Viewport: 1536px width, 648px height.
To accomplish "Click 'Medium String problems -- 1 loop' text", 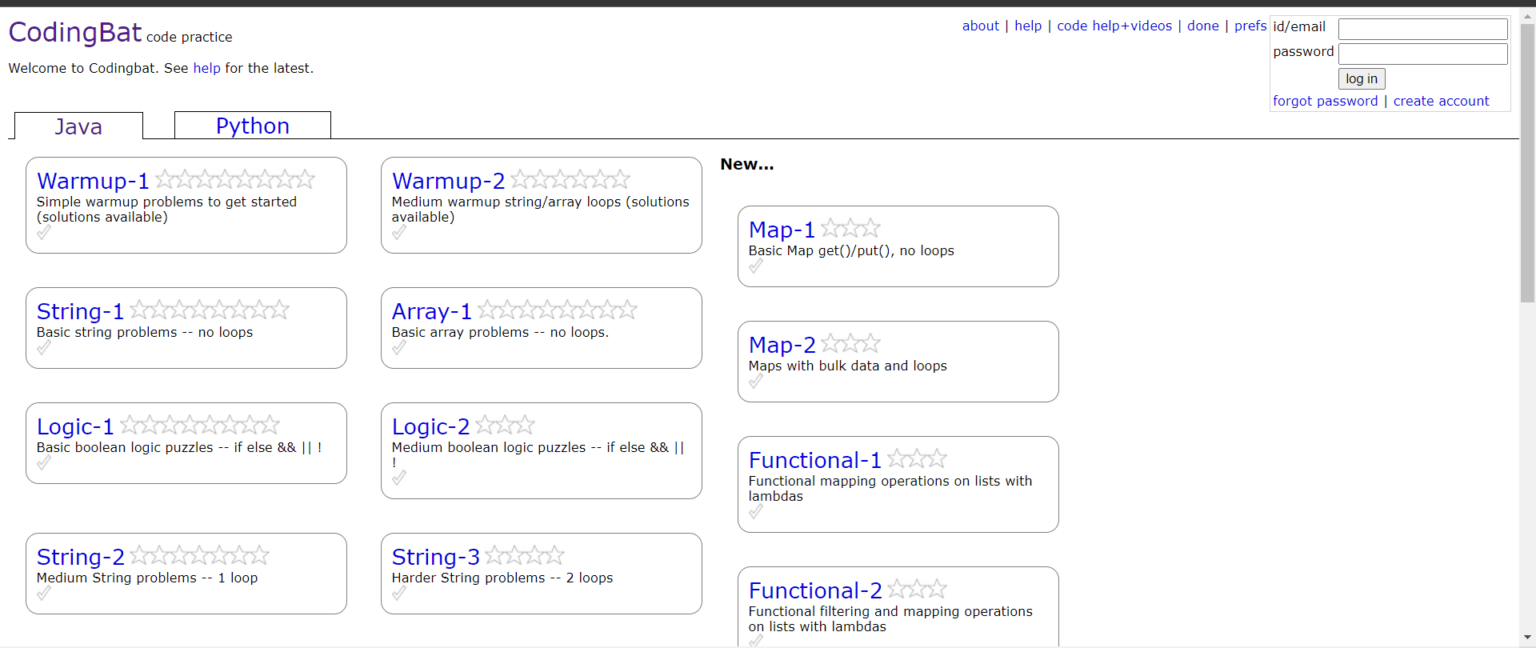I will (x=147, y=578).
